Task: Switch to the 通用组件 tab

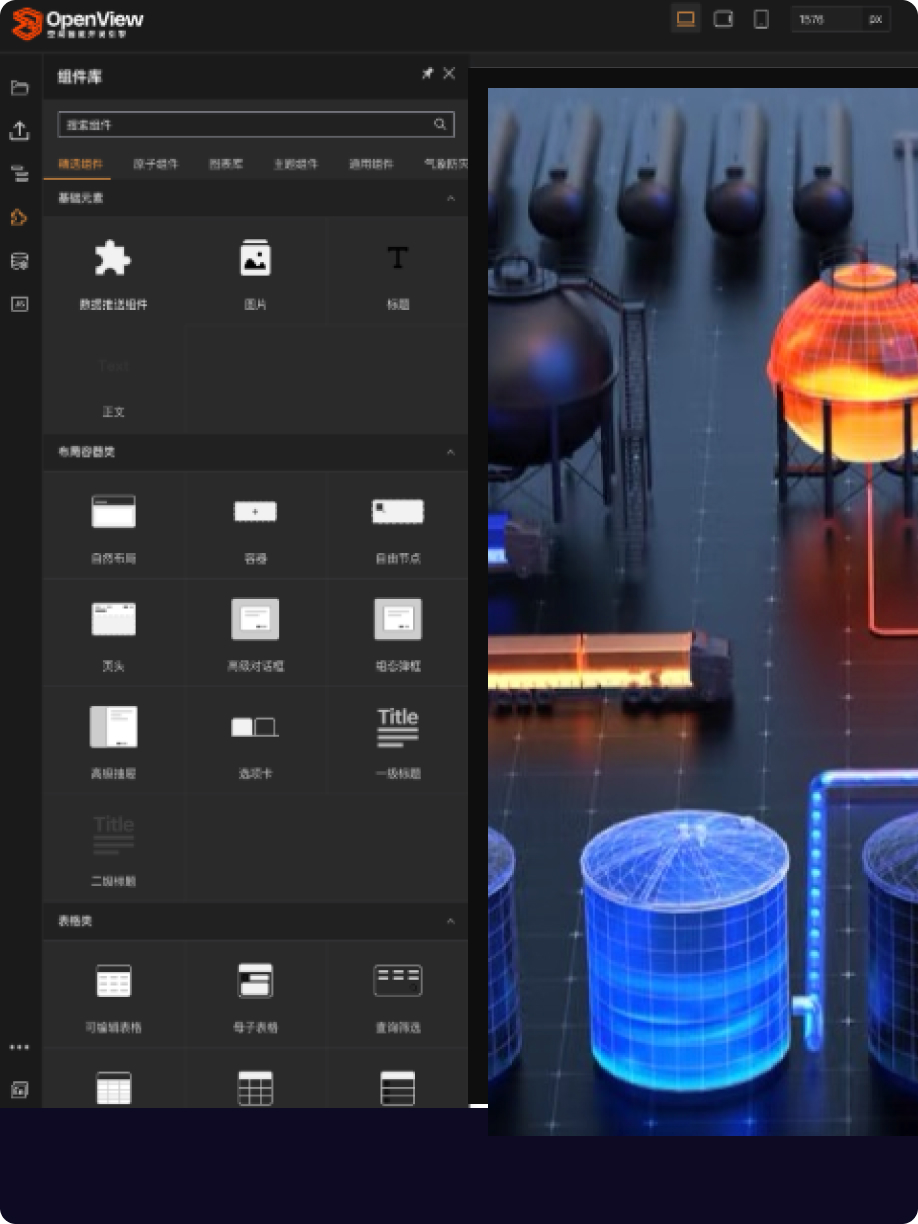Action: click(x=371, y=164)
